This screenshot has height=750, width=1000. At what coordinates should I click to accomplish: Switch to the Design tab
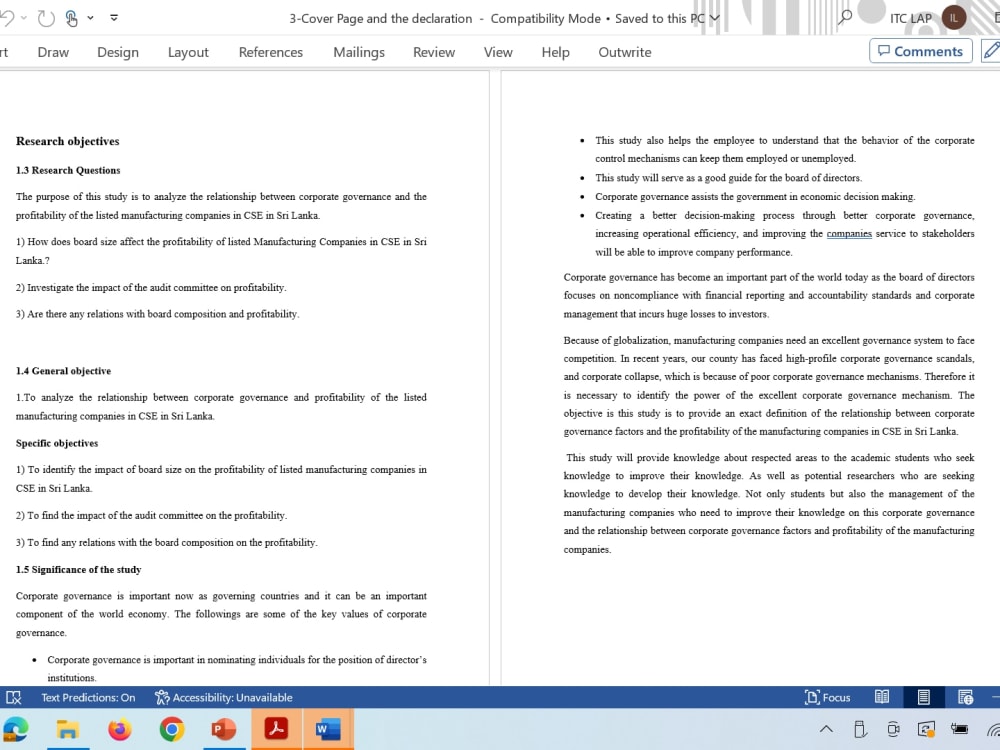tap(118, 52)
